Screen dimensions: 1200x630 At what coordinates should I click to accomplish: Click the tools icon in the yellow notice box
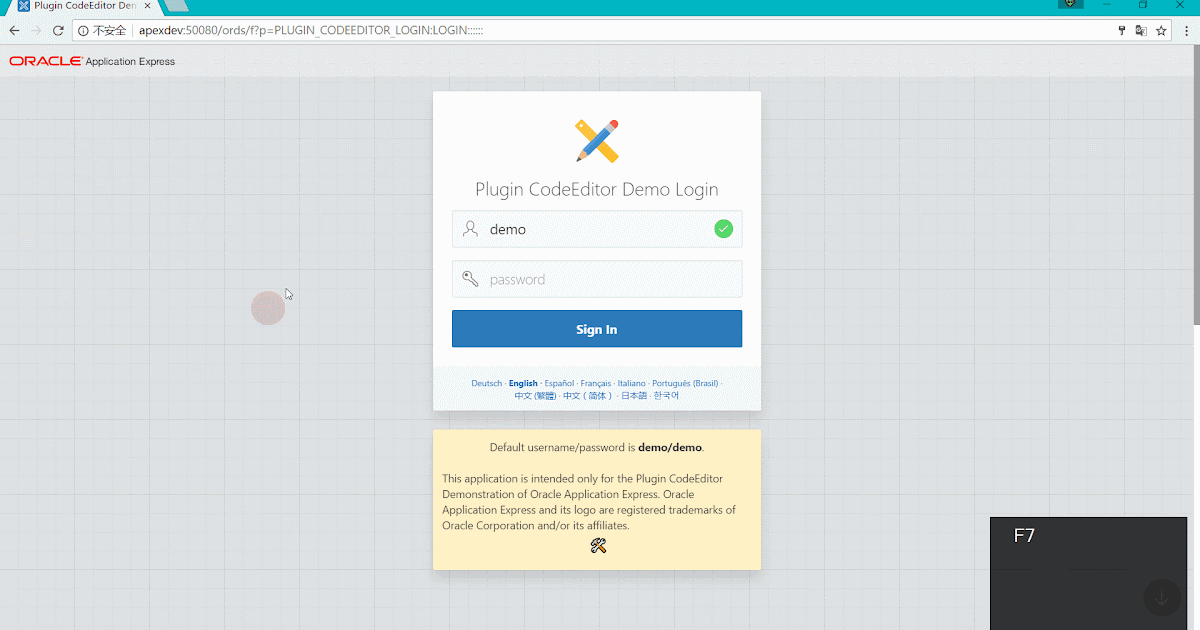[x=597, y=545]
